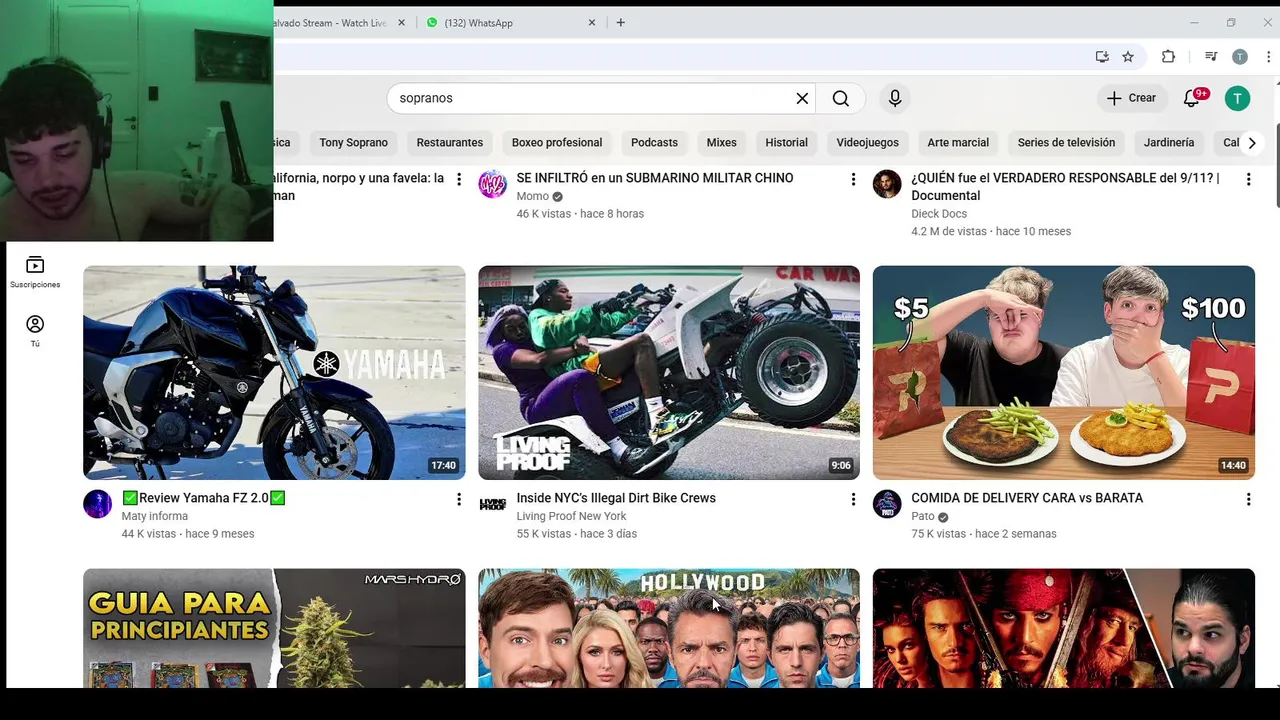Viewport: 1280px width, 720px height.
Task: Play the GUIA PARA PRINCIPIANTES thumbnail
Action: (274, 628)
